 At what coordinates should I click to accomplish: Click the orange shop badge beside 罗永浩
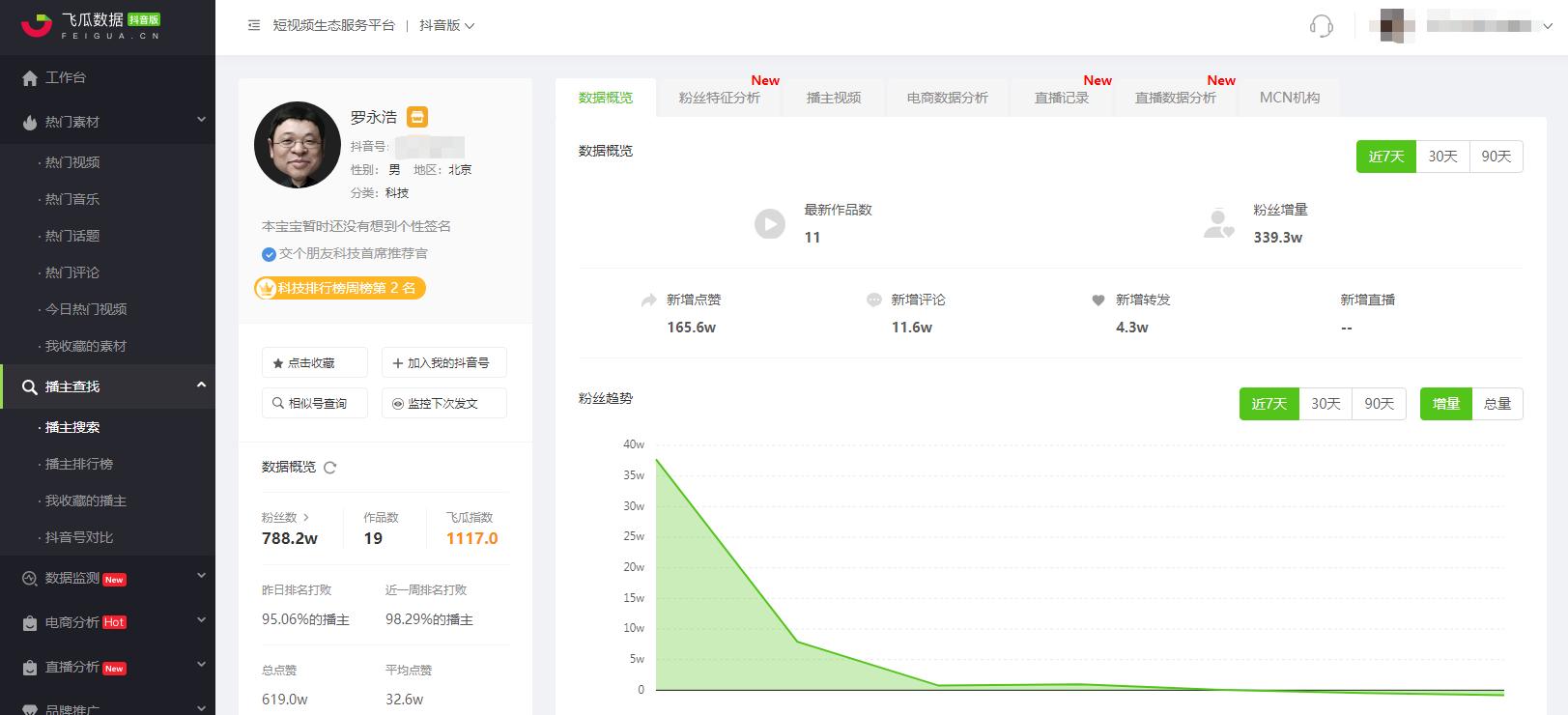tap(417, 117)
